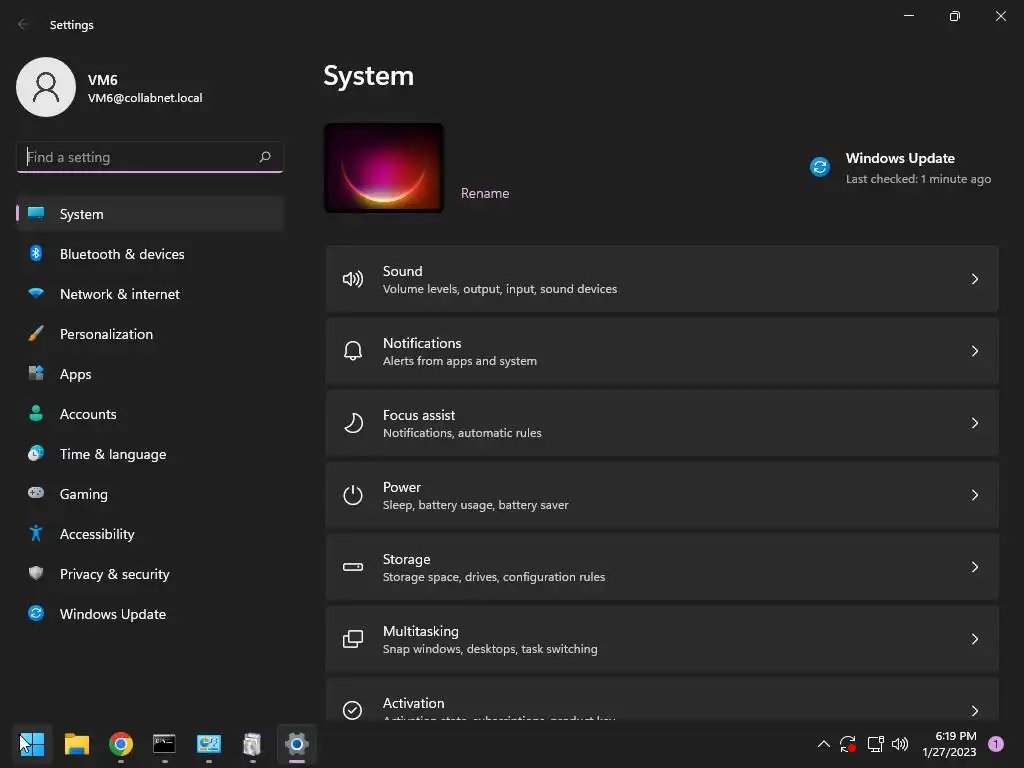Open Power sleep, battery usage row

pos(662,495)
